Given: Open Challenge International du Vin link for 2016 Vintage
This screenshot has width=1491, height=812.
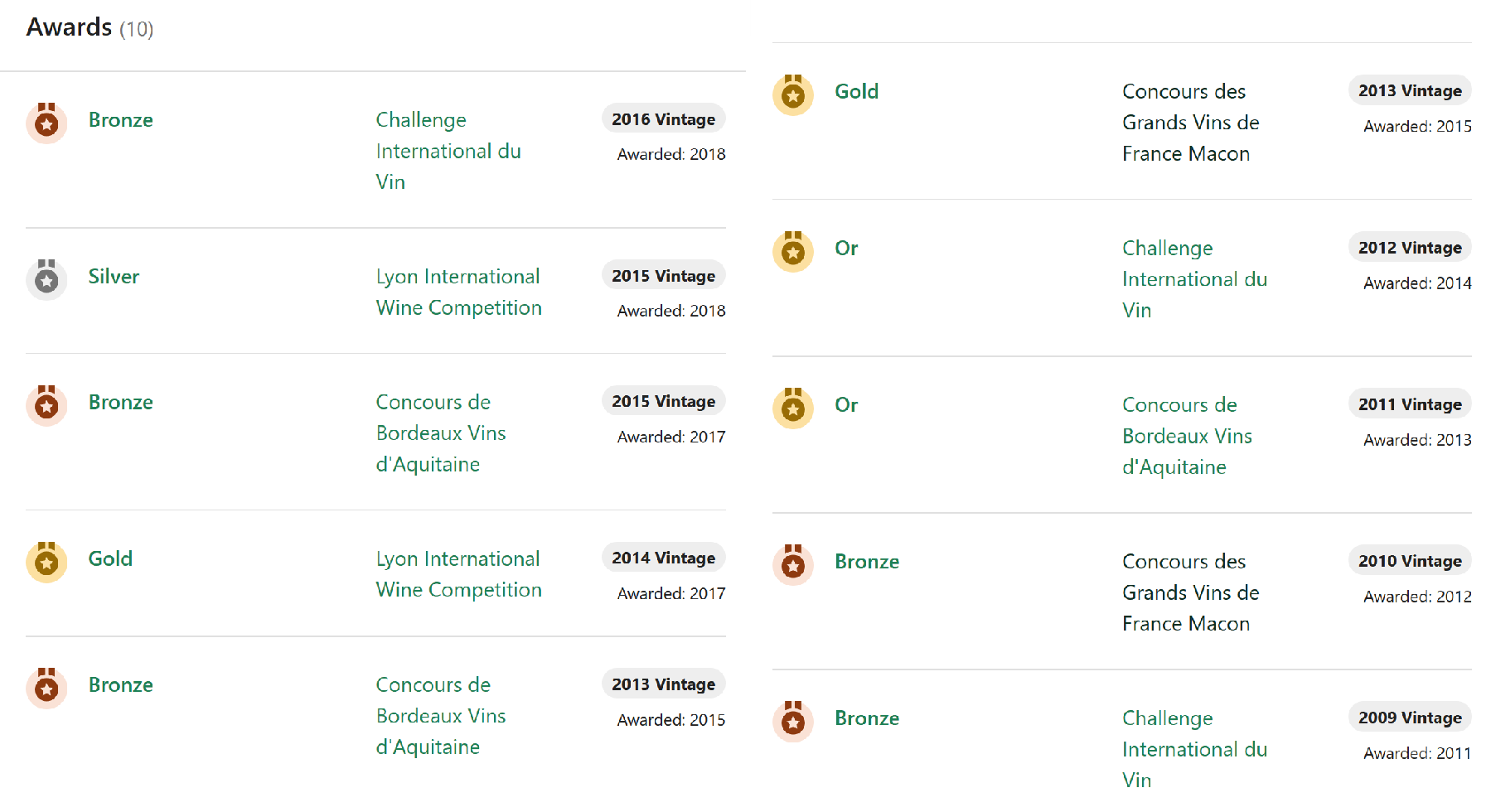Looking at the screenshot, I should [448, 151].
